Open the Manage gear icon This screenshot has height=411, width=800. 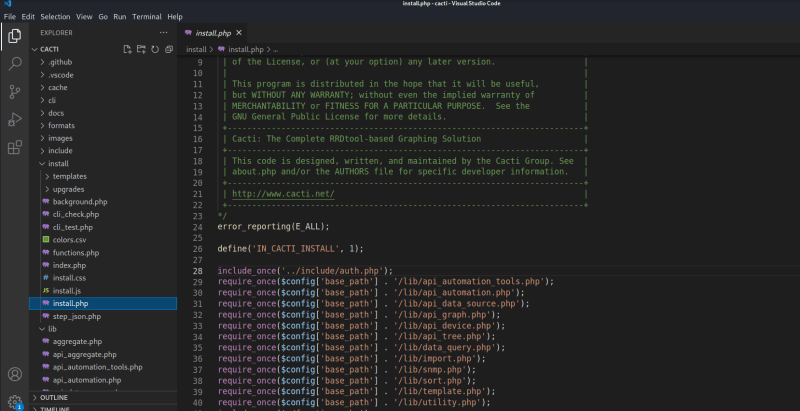coord(15,401)
